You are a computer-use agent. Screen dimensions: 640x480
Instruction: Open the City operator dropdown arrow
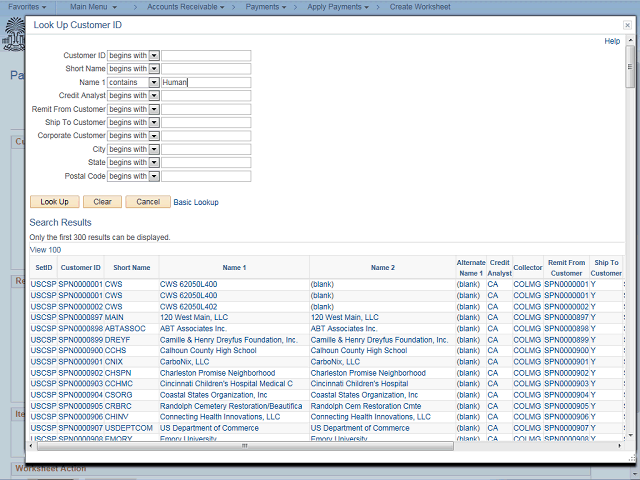154,149
